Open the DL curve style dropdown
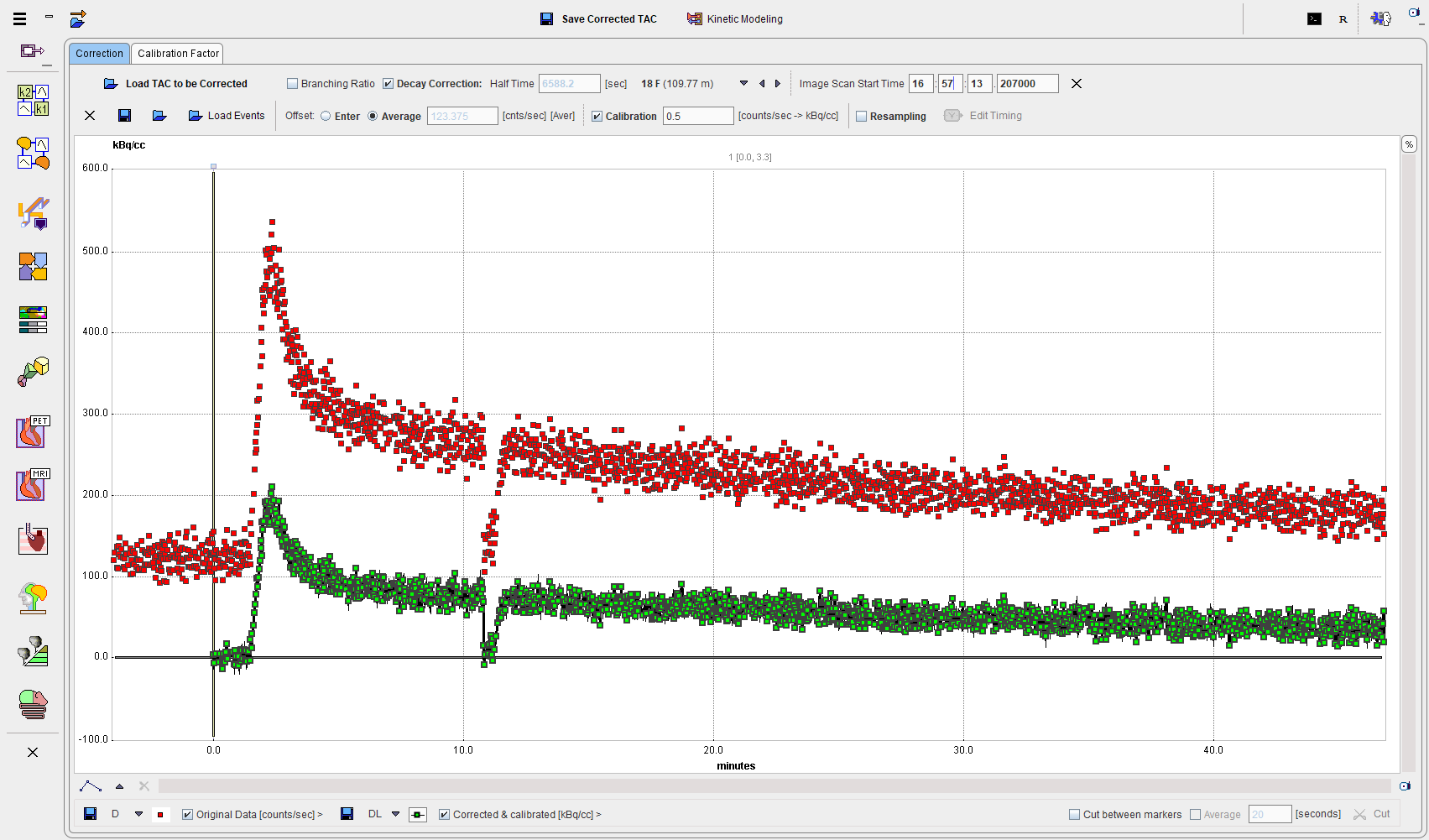The width and height of the screenshot is (1429, 840). (396, 814)
